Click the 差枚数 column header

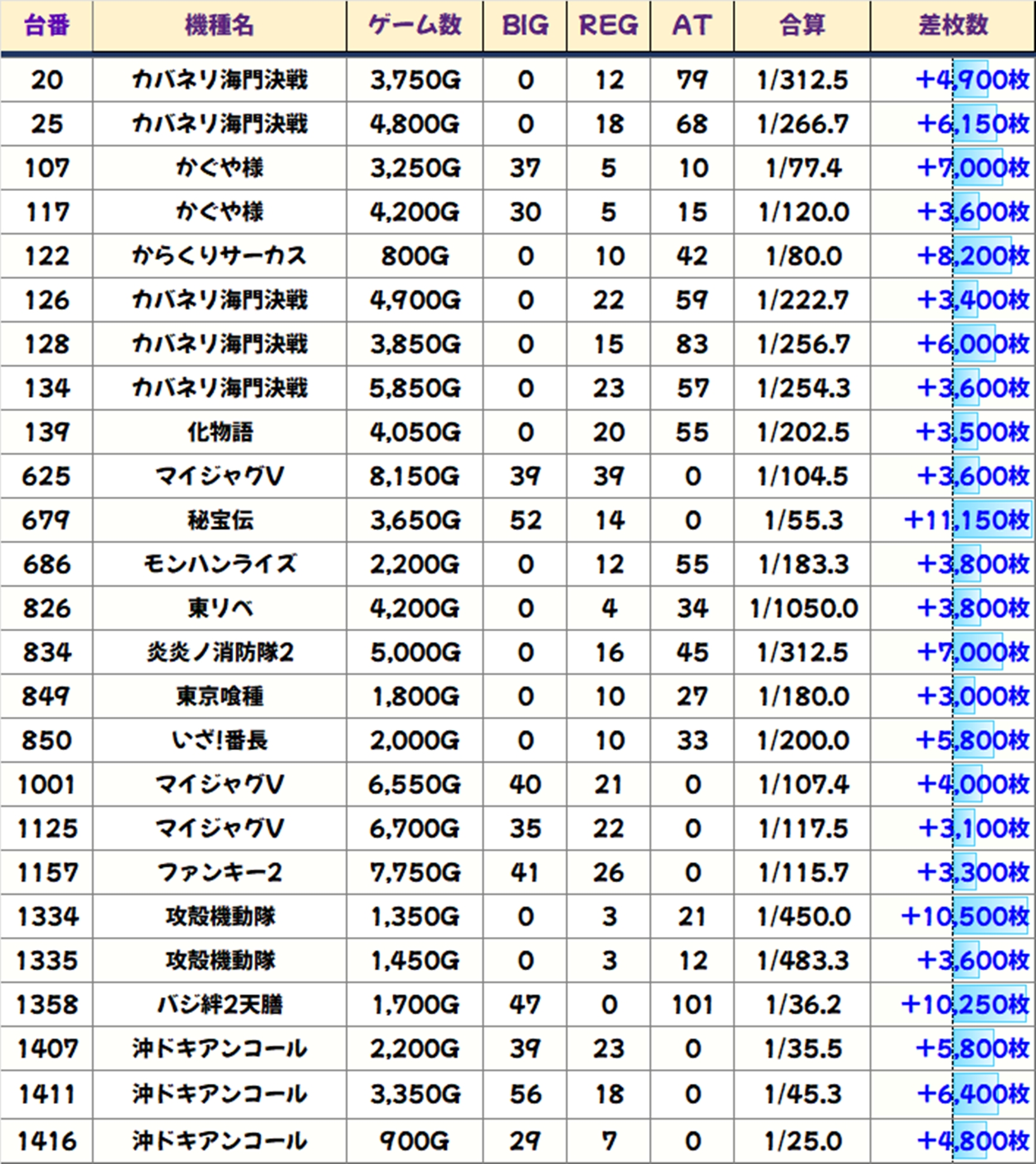[953, 26]
